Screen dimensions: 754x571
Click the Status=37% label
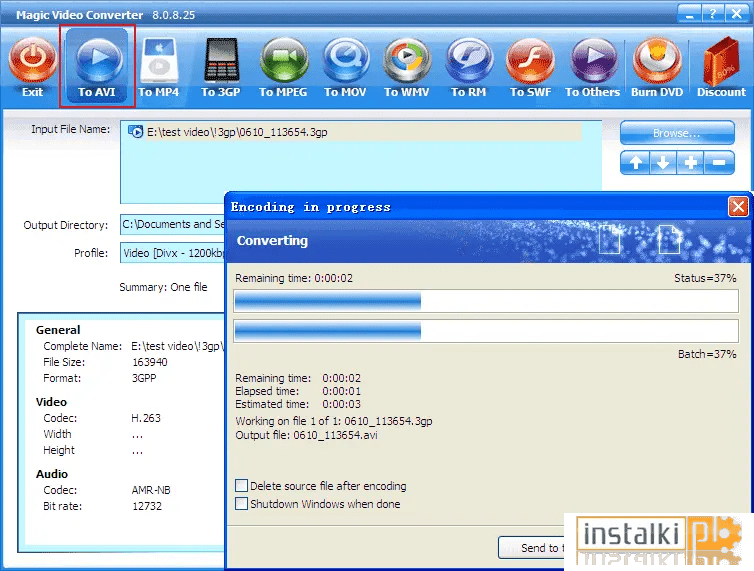click(x=705, y=278)
